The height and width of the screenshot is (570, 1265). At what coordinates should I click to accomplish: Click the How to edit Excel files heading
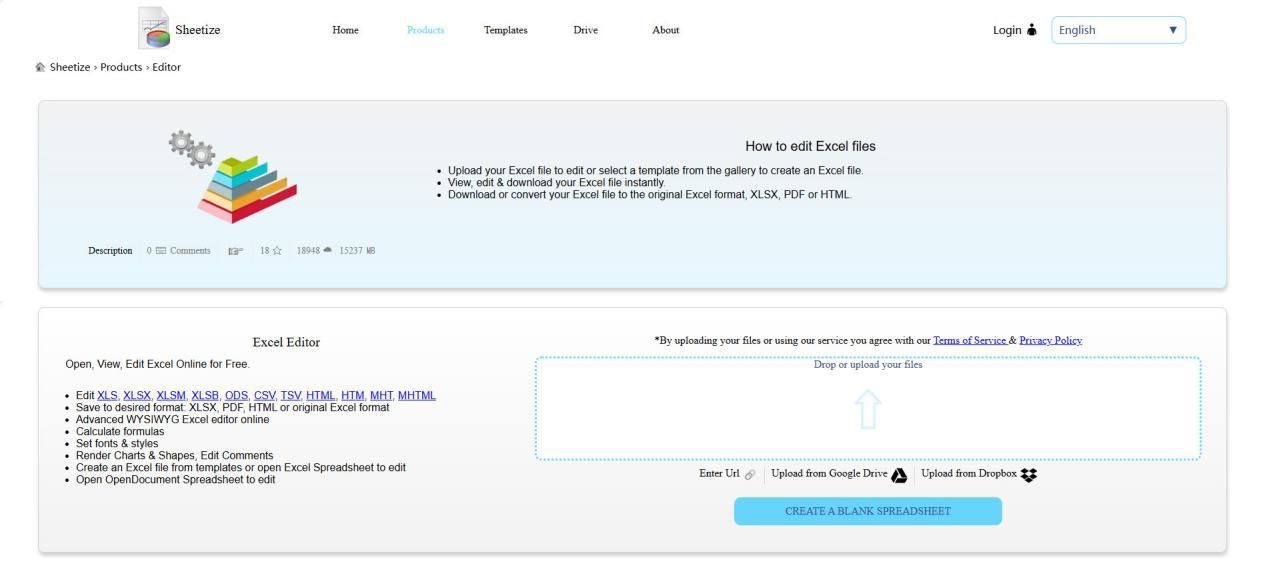(x=810, y=146)
